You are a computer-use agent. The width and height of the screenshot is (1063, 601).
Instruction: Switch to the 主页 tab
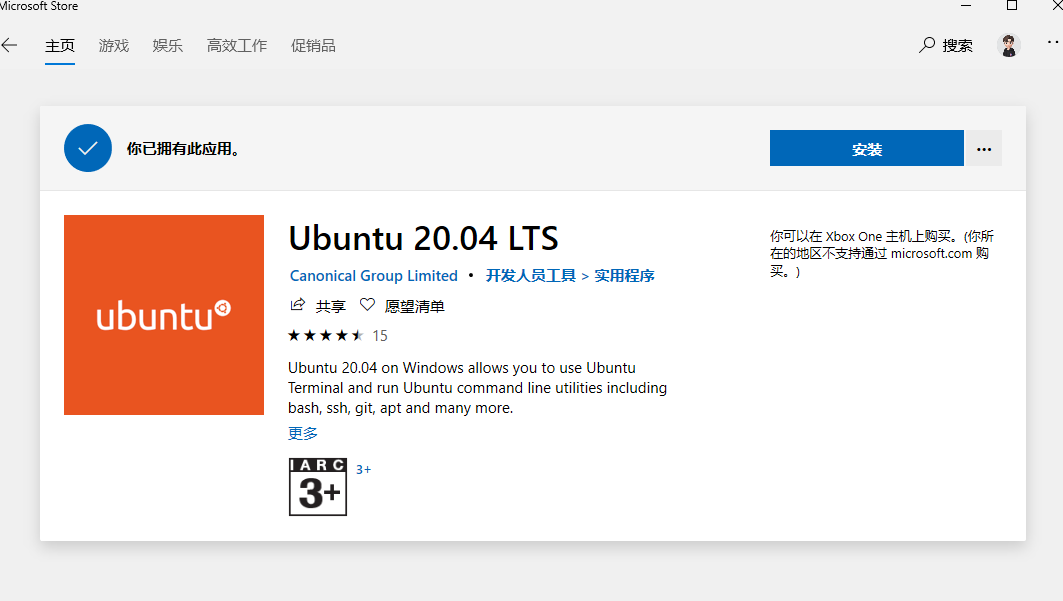coord(60,46)
